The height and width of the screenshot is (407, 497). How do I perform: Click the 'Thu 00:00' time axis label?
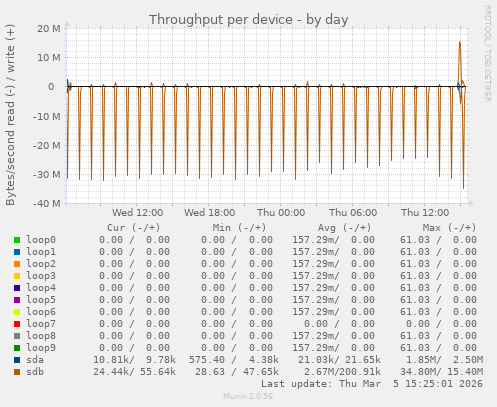(x=281, y=213)
